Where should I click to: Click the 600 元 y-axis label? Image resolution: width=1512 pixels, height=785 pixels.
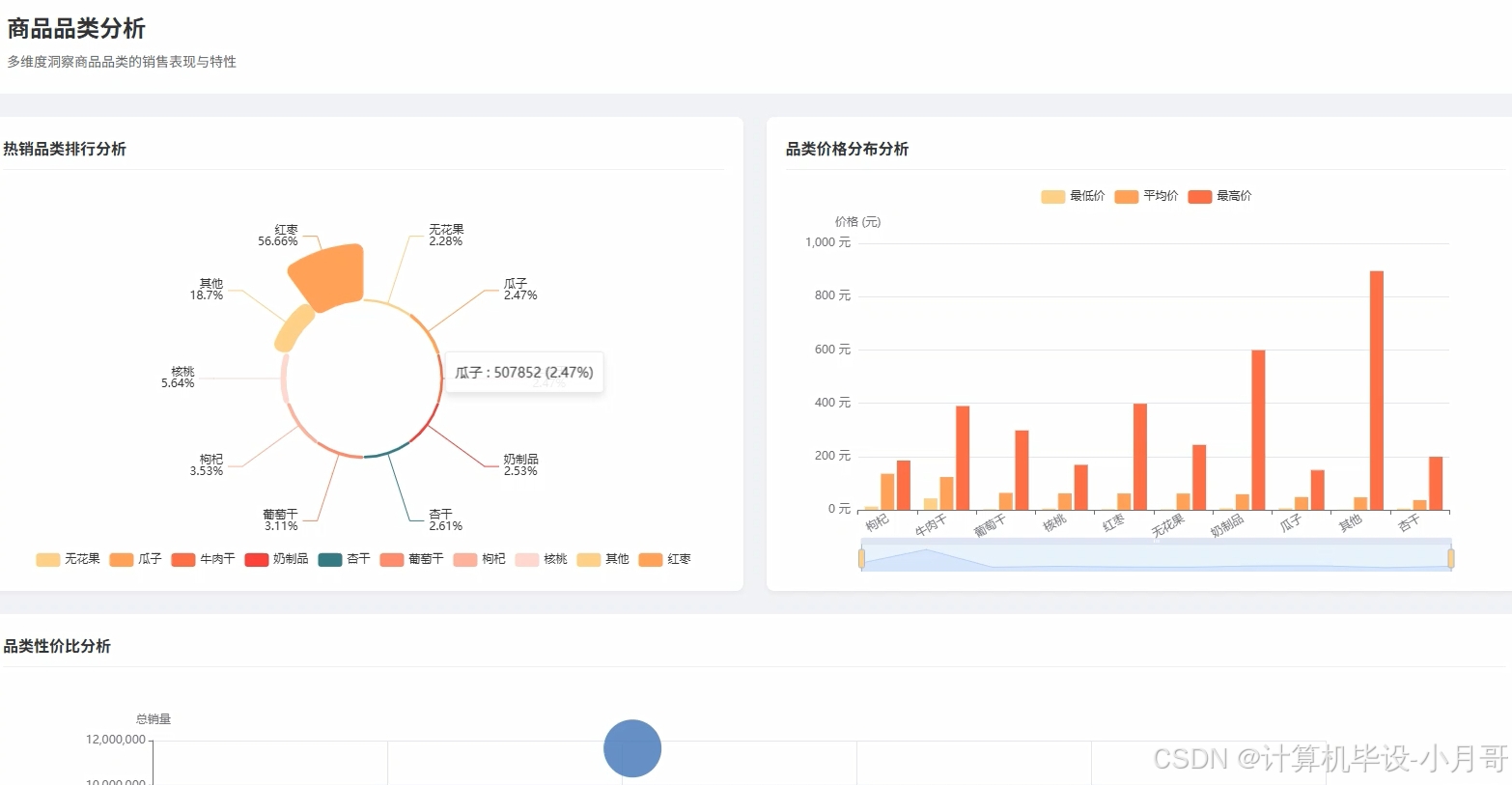coord(832,350)
